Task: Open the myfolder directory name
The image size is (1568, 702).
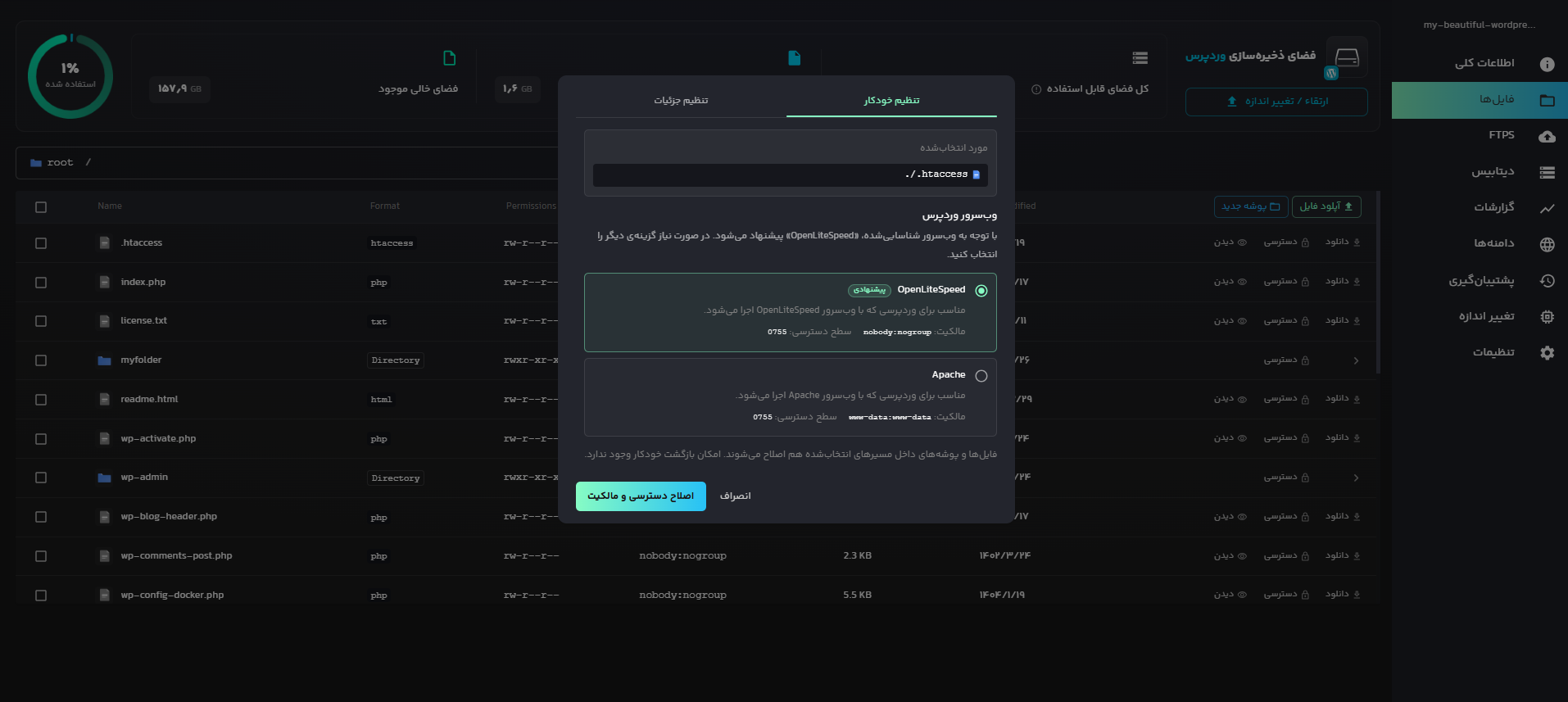Action: point(141,360)
